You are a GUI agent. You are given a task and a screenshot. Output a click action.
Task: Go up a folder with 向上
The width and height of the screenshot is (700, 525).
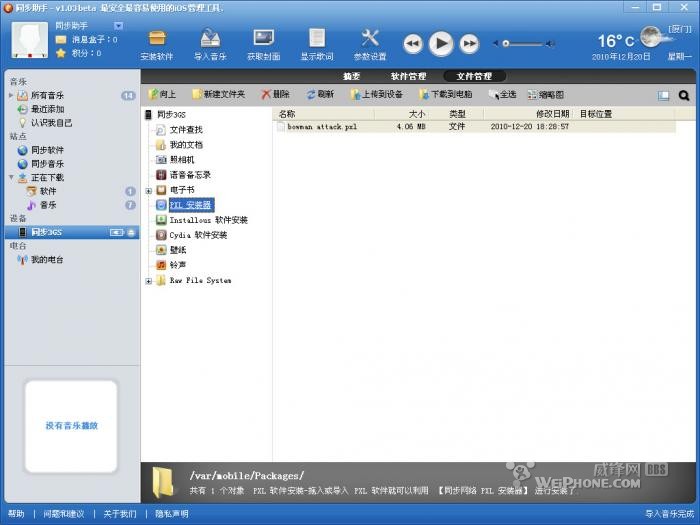tap(162, 94)
